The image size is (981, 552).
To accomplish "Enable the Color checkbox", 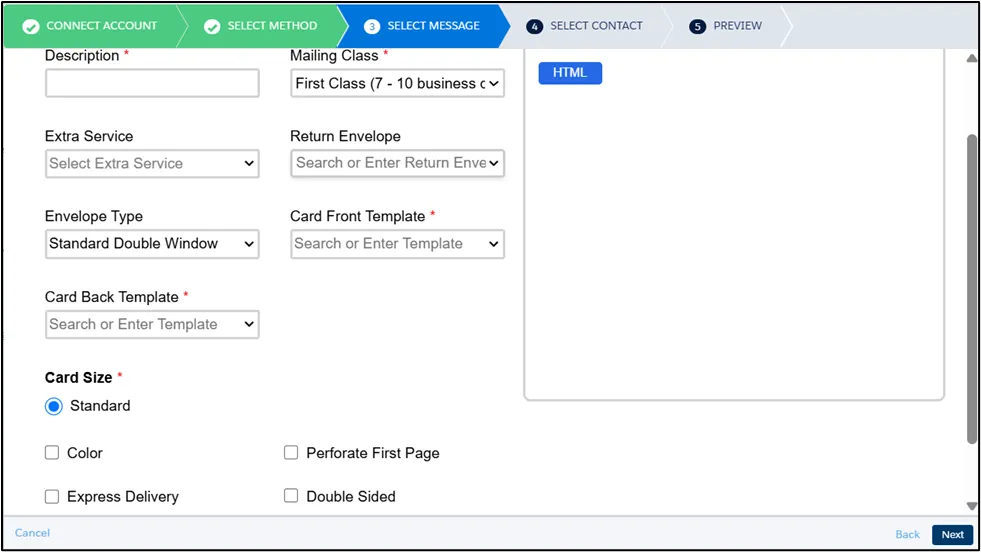I will click(52, 453).
